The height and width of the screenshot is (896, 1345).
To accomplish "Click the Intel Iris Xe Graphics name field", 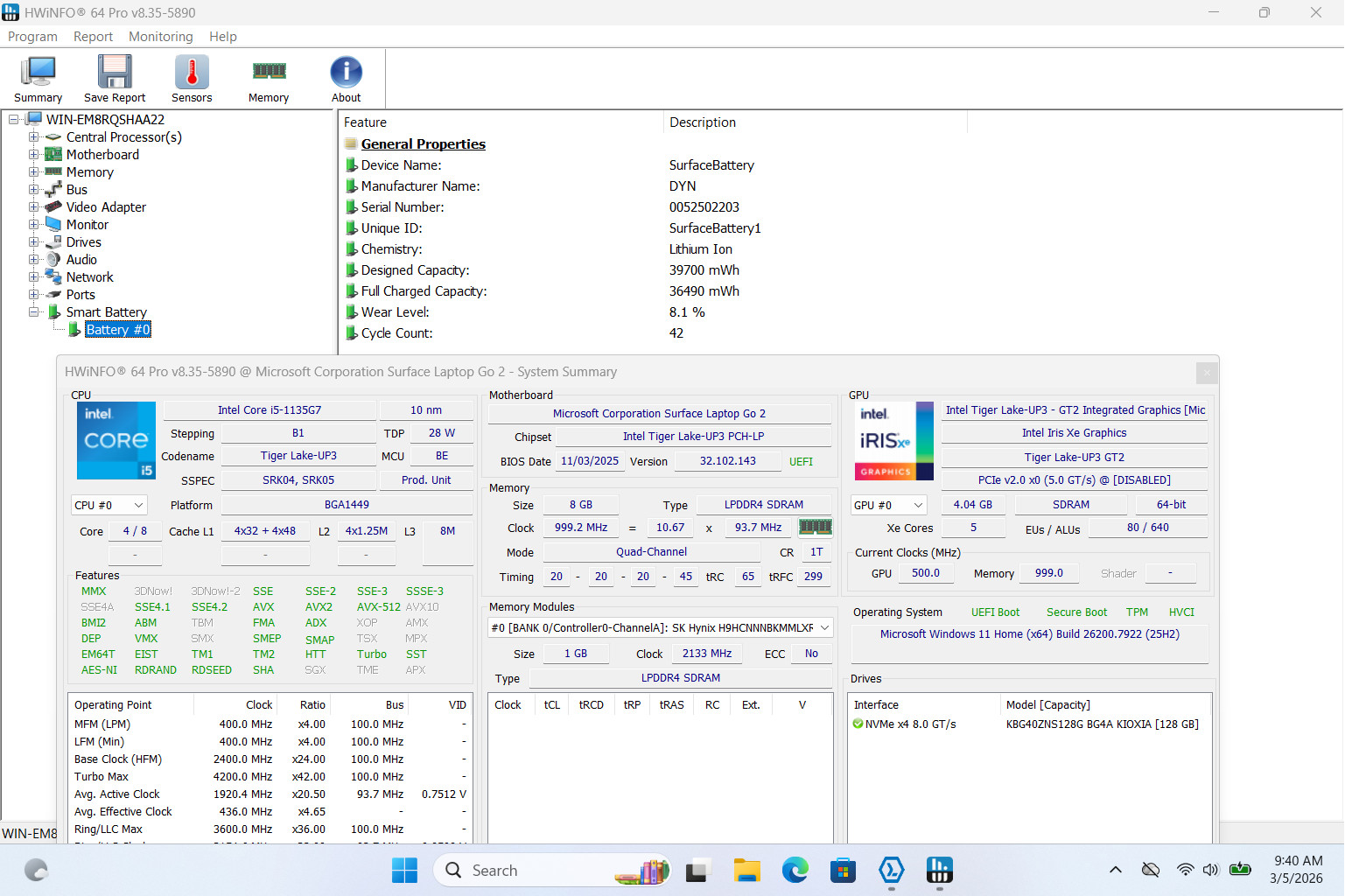I will [x=1075, y=433].
